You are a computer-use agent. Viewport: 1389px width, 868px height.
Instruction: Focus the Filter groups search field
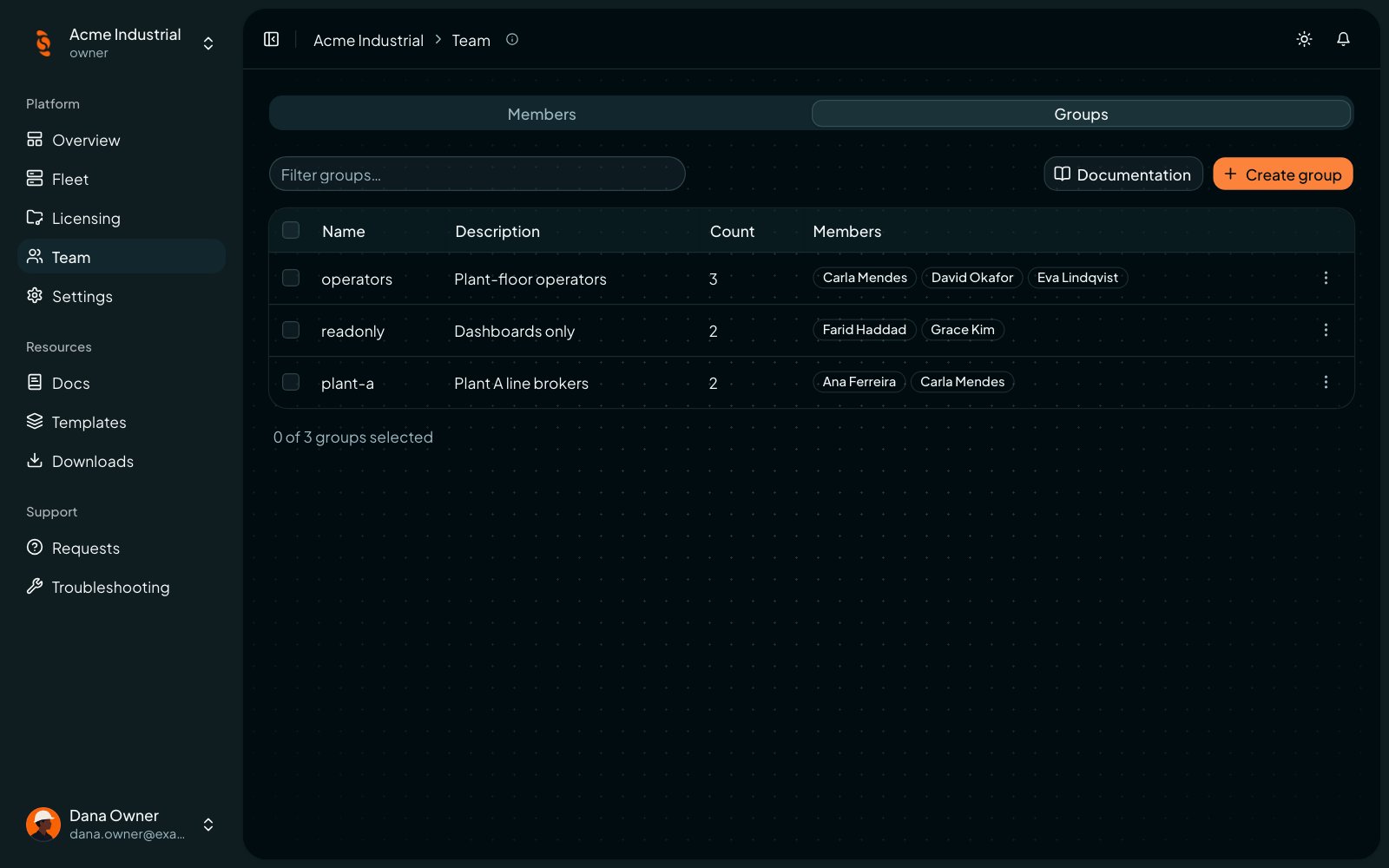tap(477, 174)
